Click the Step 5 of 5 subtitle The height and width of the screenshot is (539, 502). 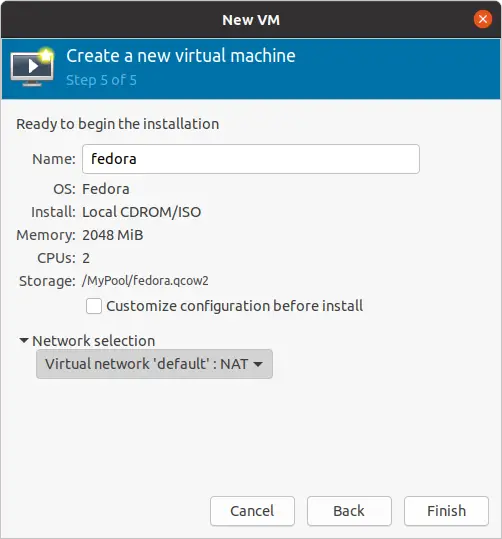(101, 80)
